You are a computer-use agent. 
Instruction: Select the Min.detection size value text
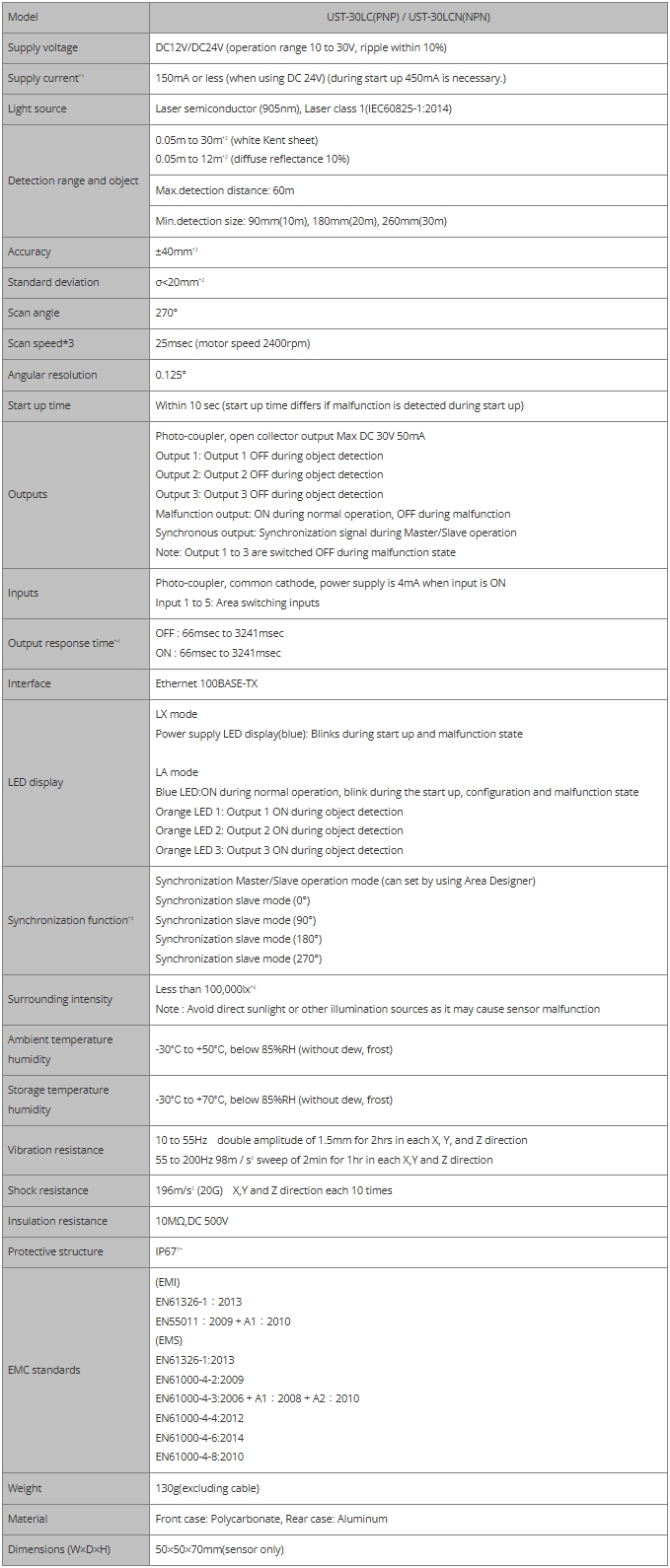coord(301,221)
